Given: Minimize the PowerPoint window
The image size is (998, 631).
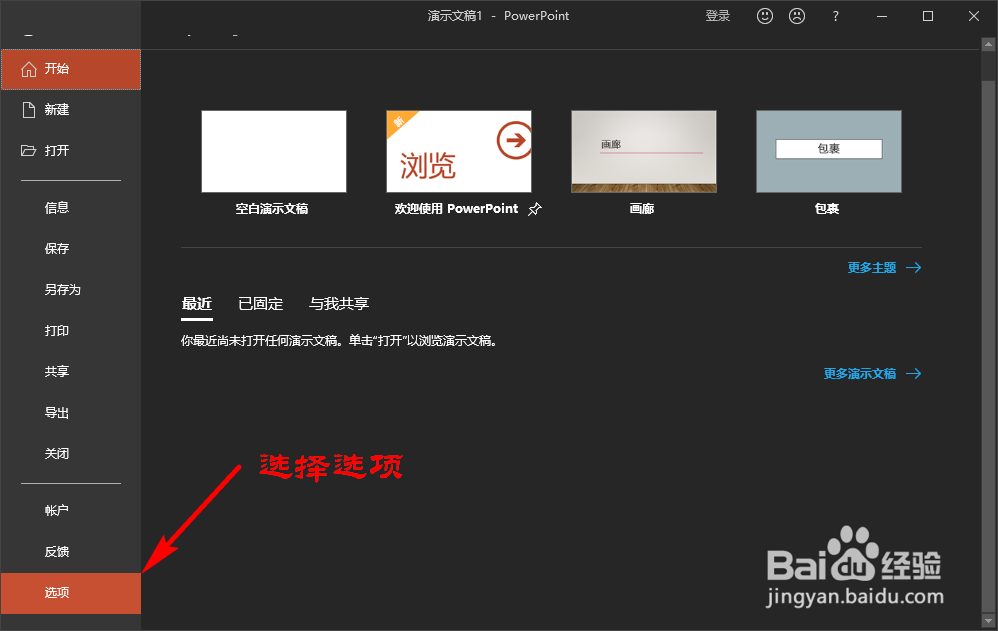Looking at the screenshot, I should (x=882, y=17).
